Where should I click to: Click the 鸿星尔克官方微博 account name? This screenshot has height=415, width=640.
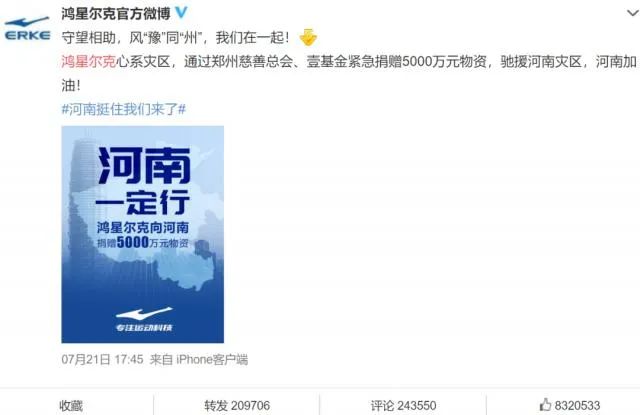[116, 13]
